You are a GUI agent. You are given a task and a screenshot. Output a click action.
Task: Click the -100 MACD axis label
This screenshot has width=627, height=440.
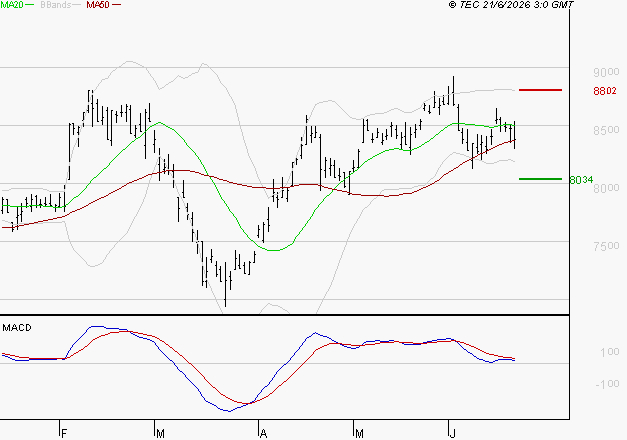point(607,384)
